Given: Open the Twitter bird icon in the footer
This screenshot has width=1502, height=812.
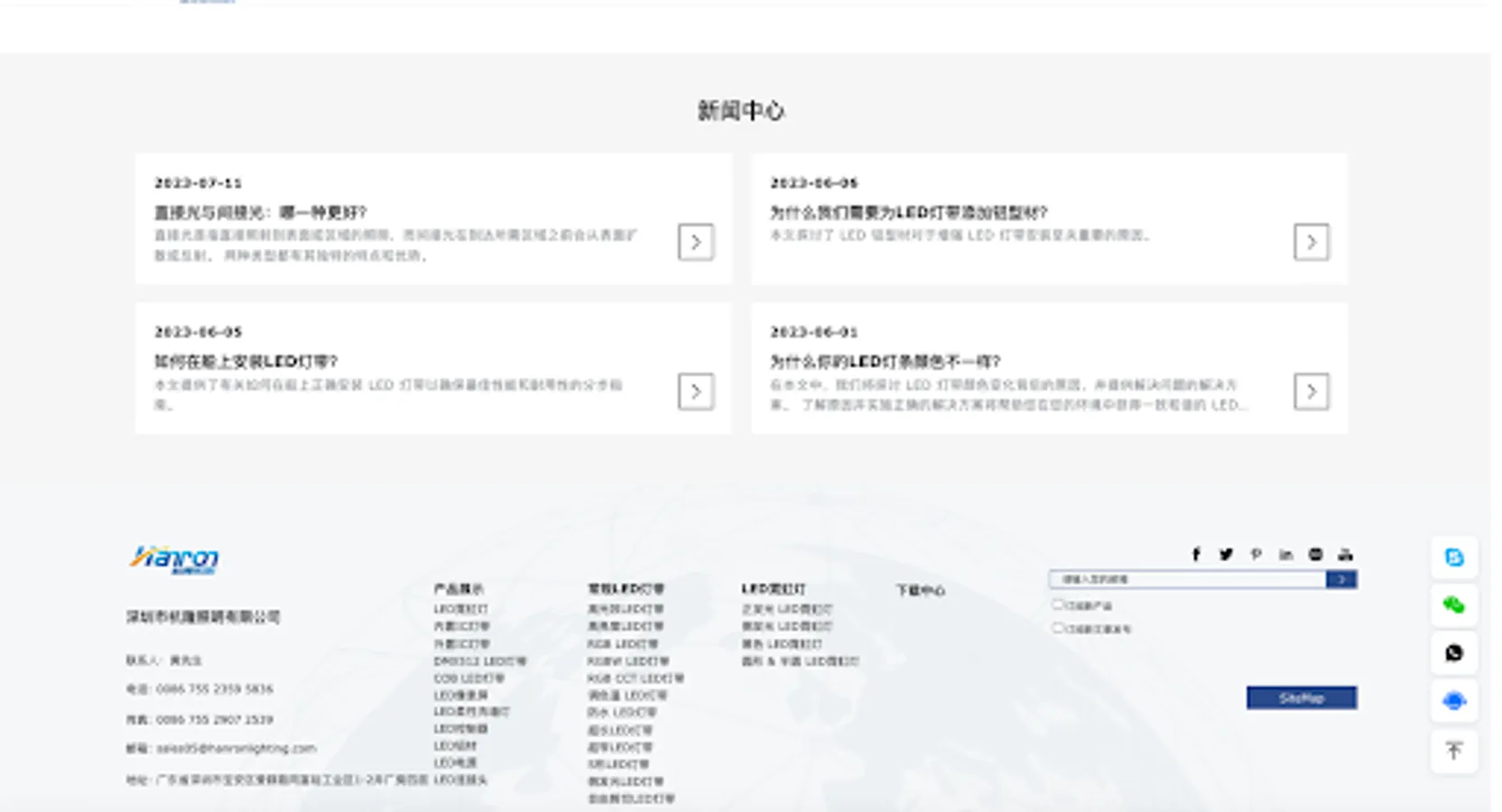Looking at the screenshot, I should tap(1226, 554).
